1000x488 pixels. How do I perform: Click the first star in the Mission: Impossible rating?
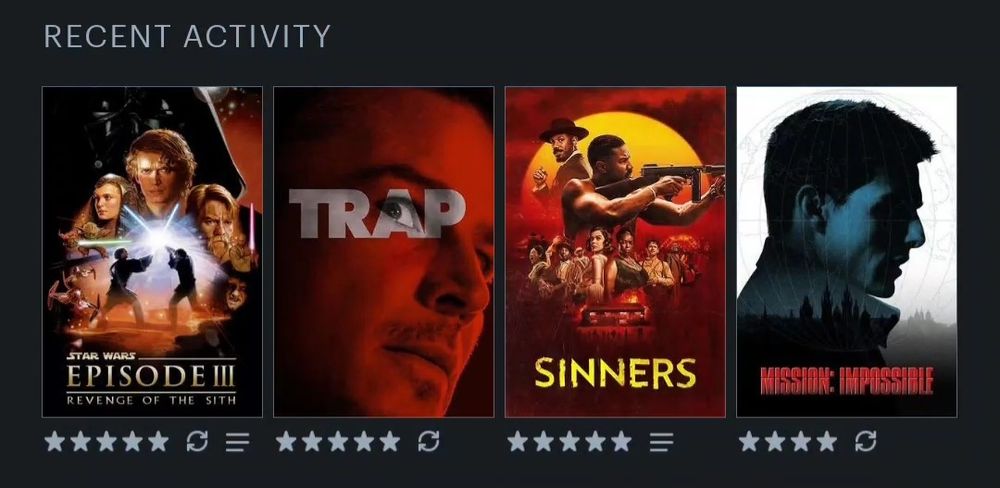coord(749,441)
